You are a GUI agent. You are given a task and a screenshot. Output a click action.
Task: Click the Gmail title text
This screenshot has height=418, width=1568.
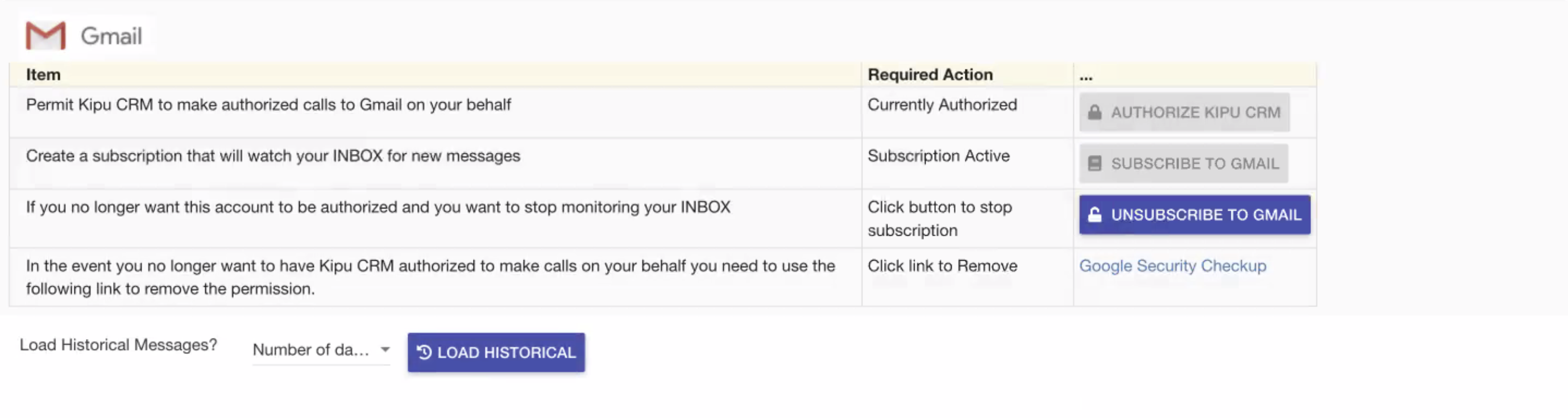coord(111,36)
